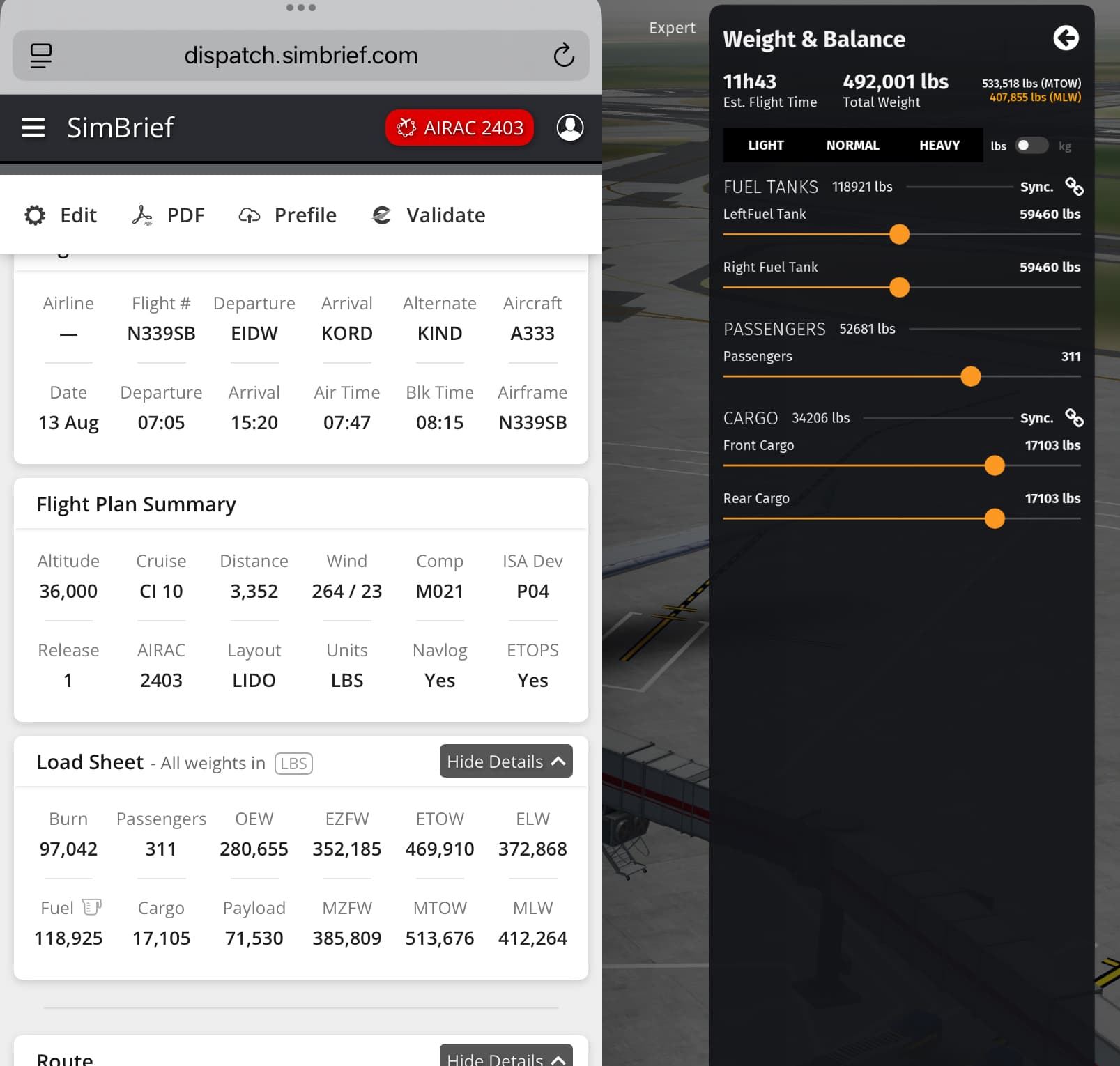Open the browser reader view icon
1120x1066 pixels.
click(41, 55)
